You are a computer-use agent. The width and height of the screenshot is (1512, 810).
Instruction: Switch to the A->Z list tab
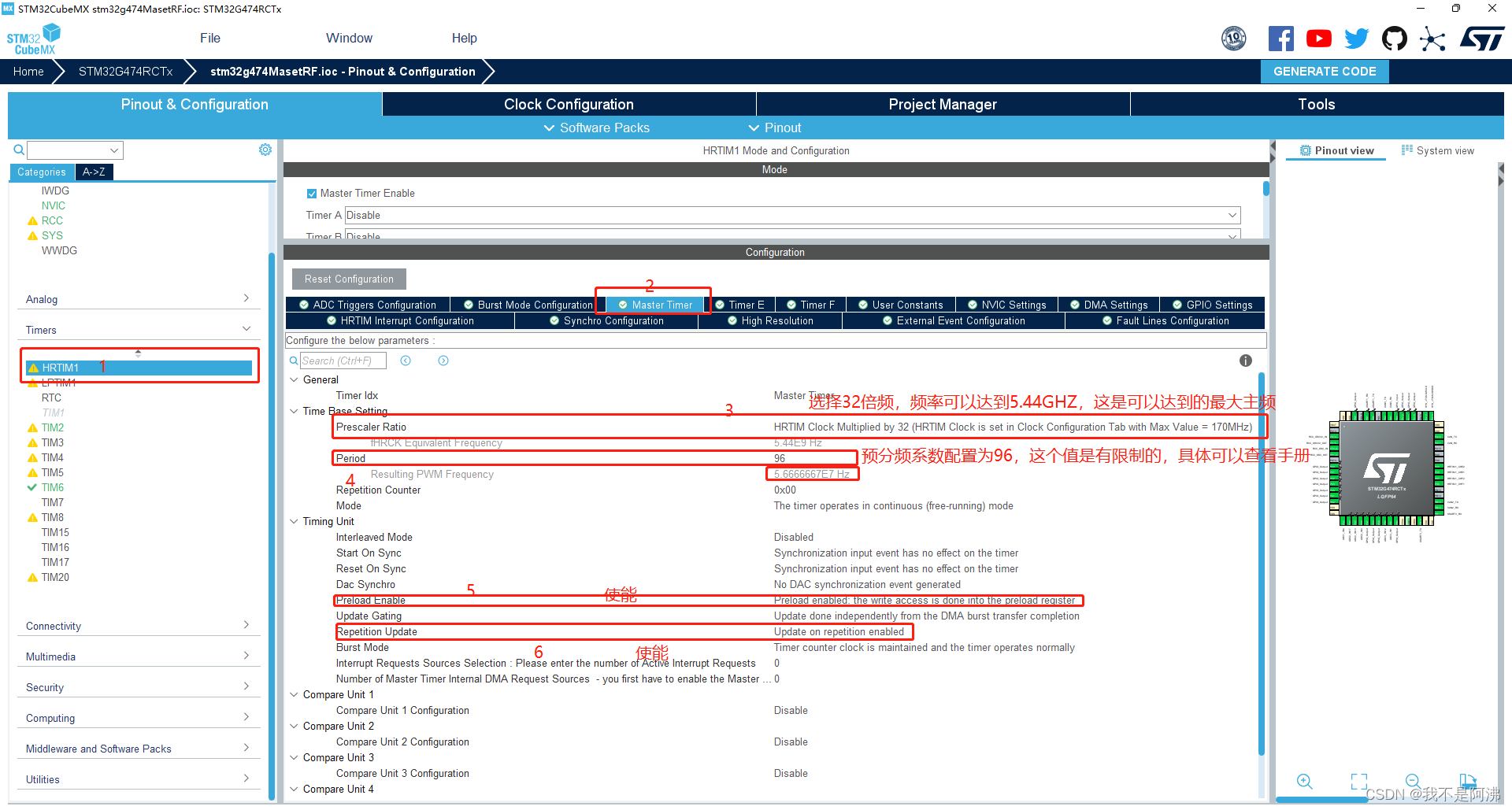click(94, 172)
